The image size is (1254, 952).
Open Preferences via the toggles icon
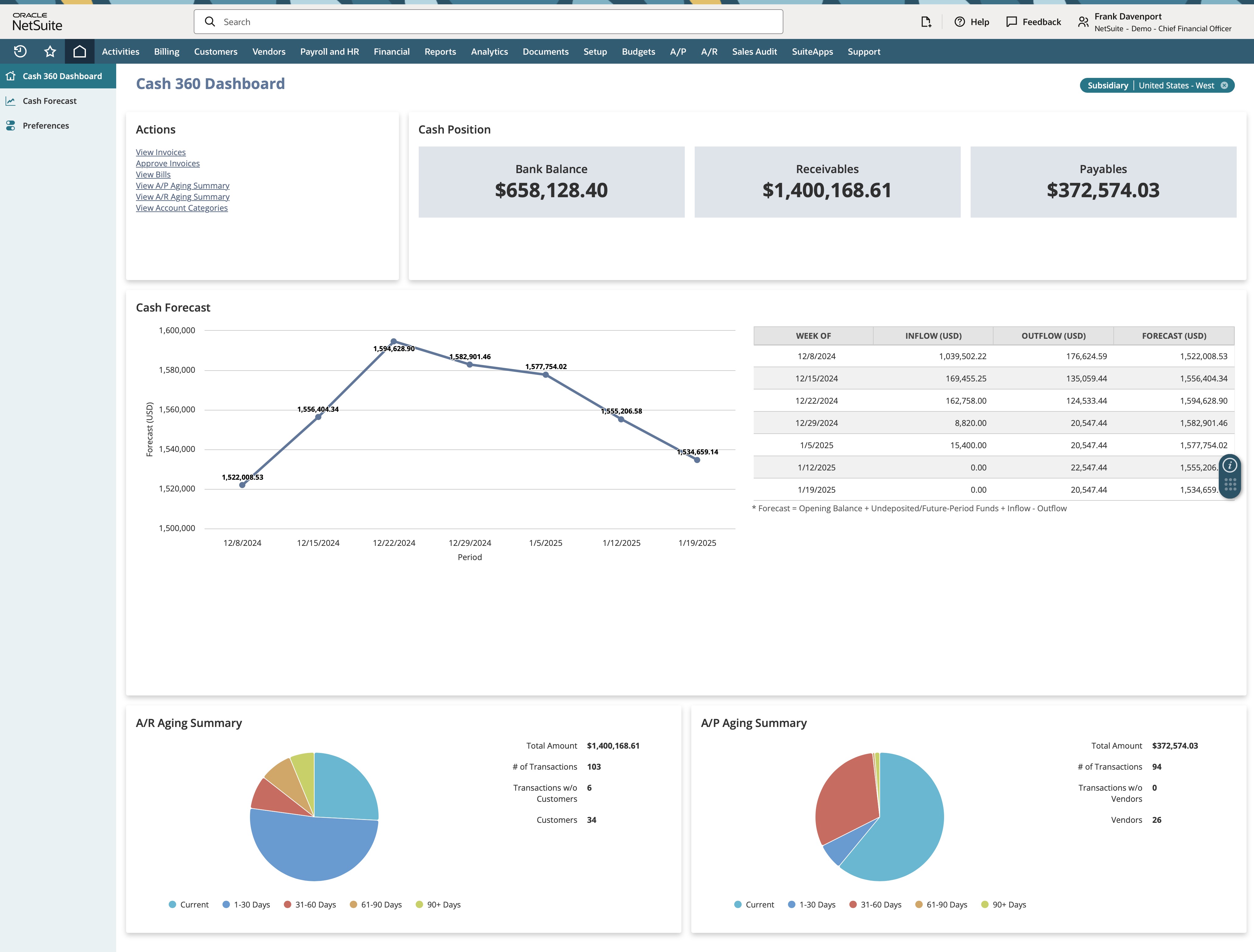(x=11, y=125)
